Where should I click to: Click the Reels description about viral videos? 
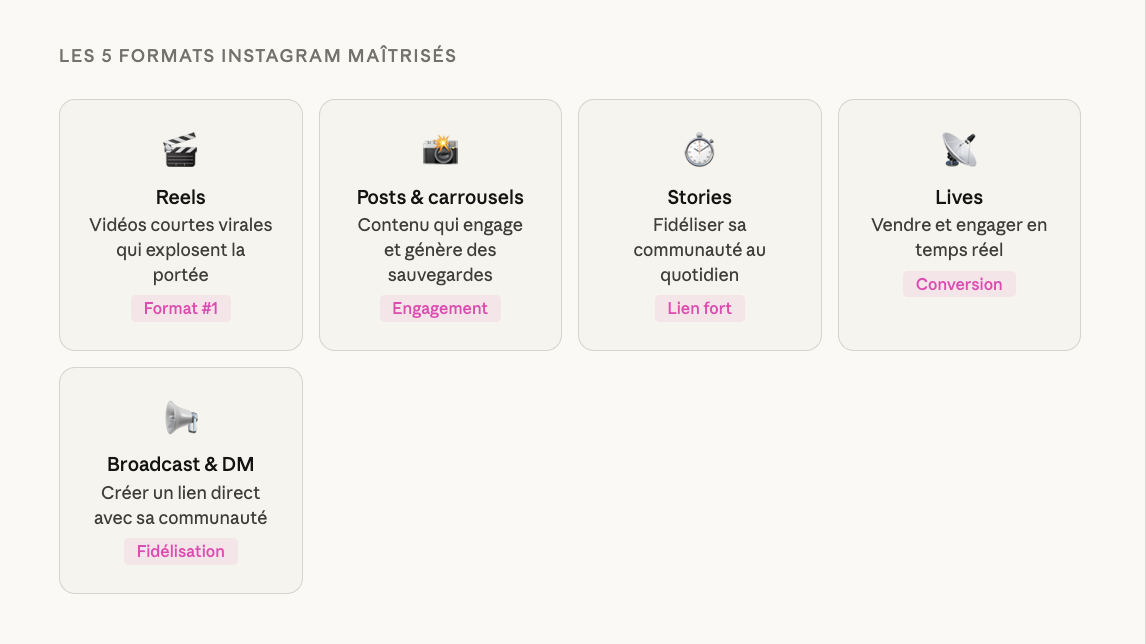181,249
